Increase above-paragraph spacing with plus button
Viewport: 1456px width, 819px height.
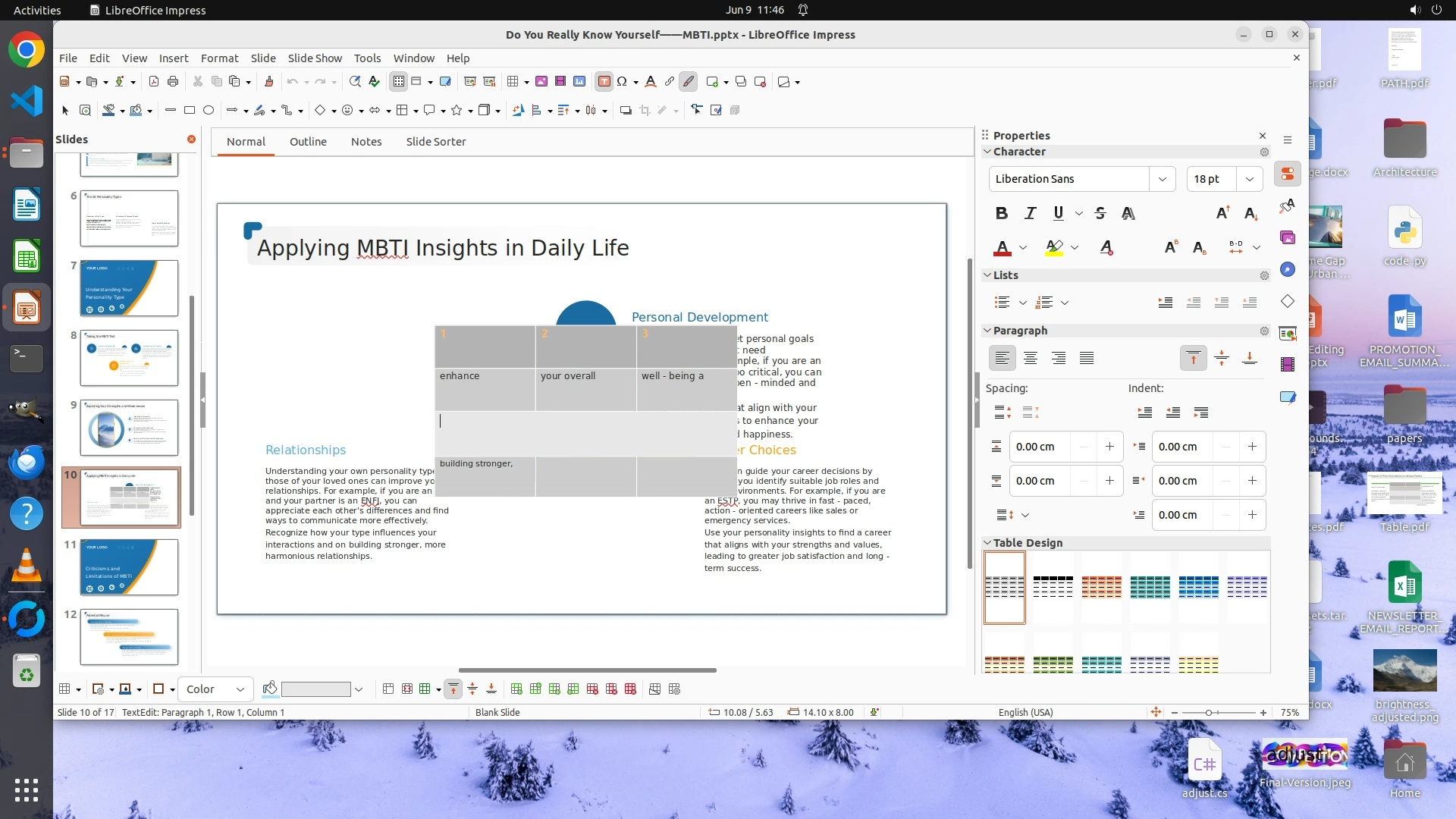(x=1109, y=447)
